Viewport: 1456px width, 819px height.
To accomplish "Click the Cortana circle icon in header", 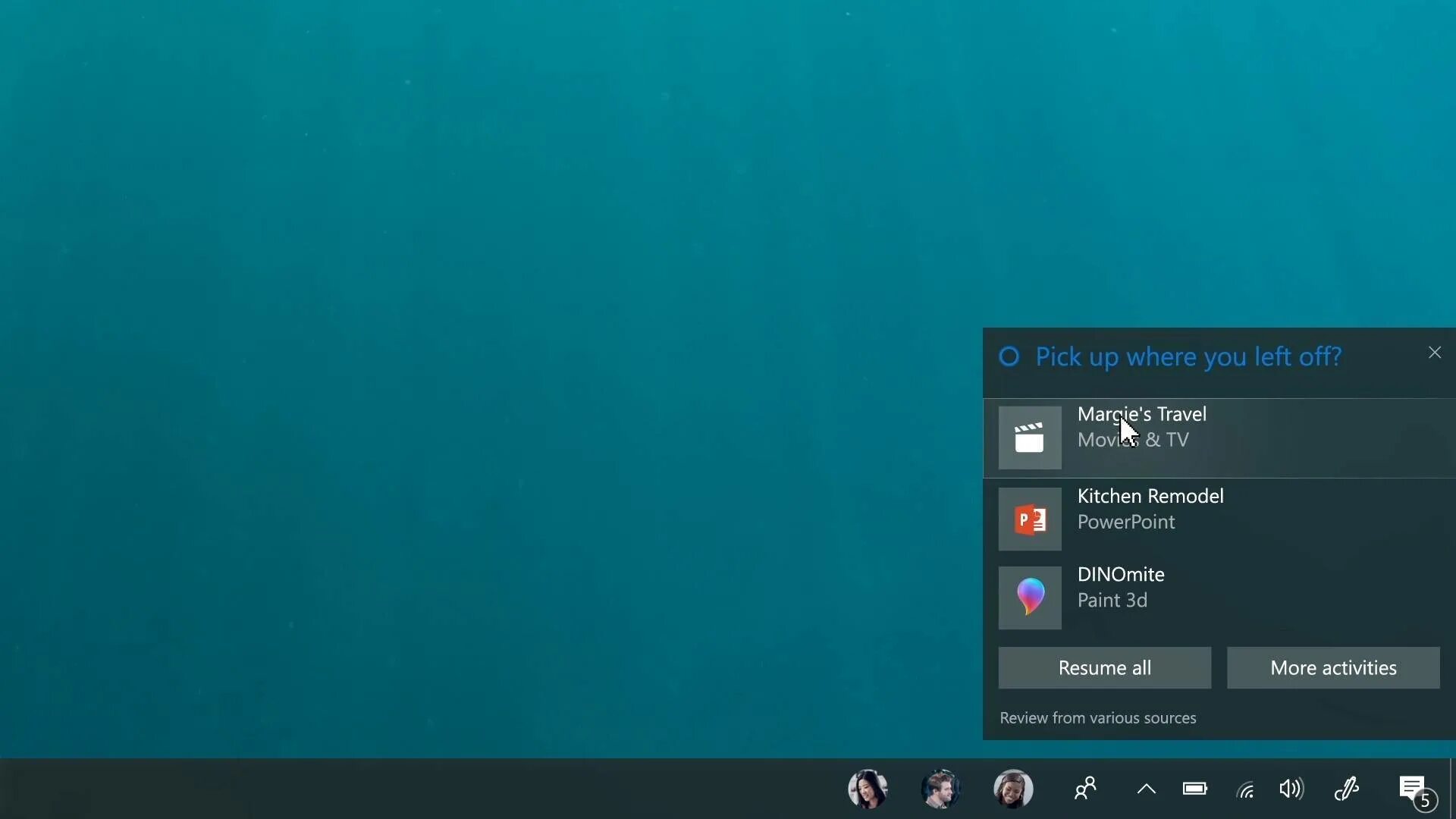I will (1009, 356).
